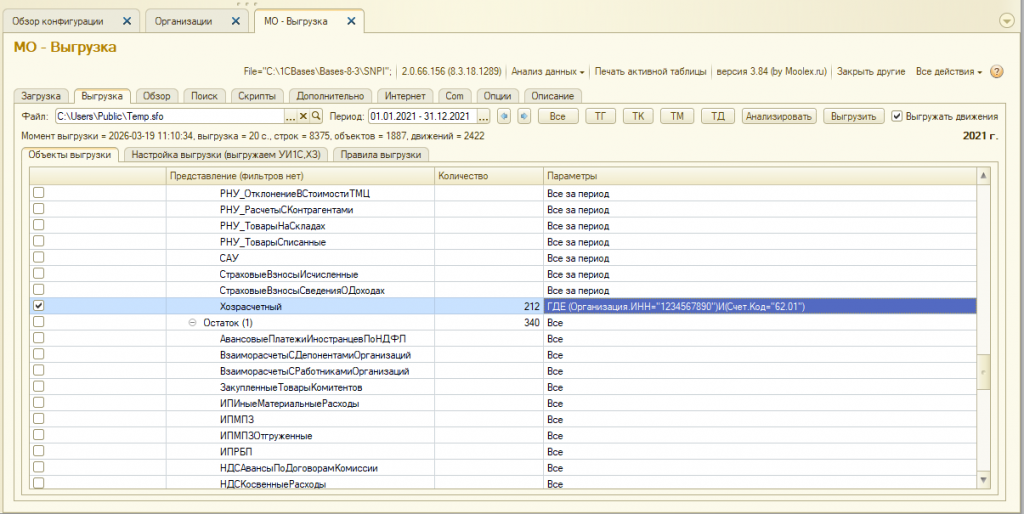This screenshot has width=1024, height=514.
Task: Open the Правила выгрузки tab
Action: [x=381, y=155]
